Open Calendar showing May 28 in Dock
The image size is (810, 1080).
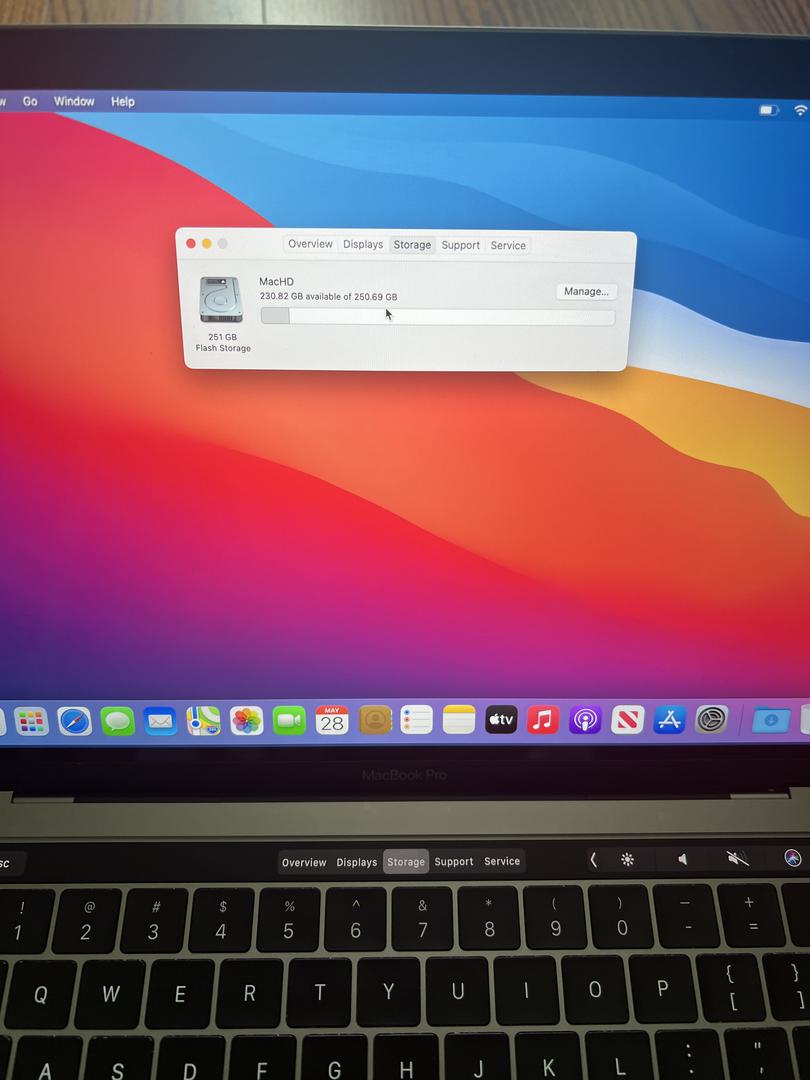[x=332, y=720]
